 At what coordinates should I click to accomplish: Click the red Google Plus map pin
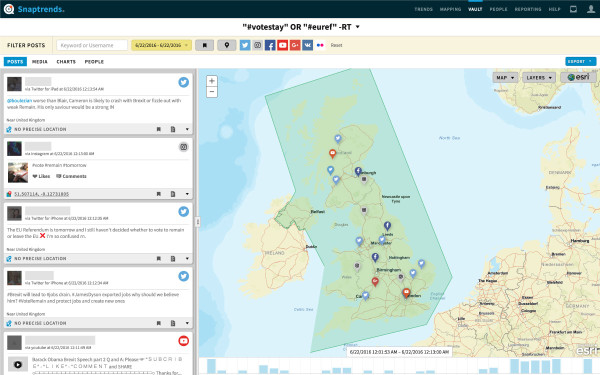tap(375, 282)
